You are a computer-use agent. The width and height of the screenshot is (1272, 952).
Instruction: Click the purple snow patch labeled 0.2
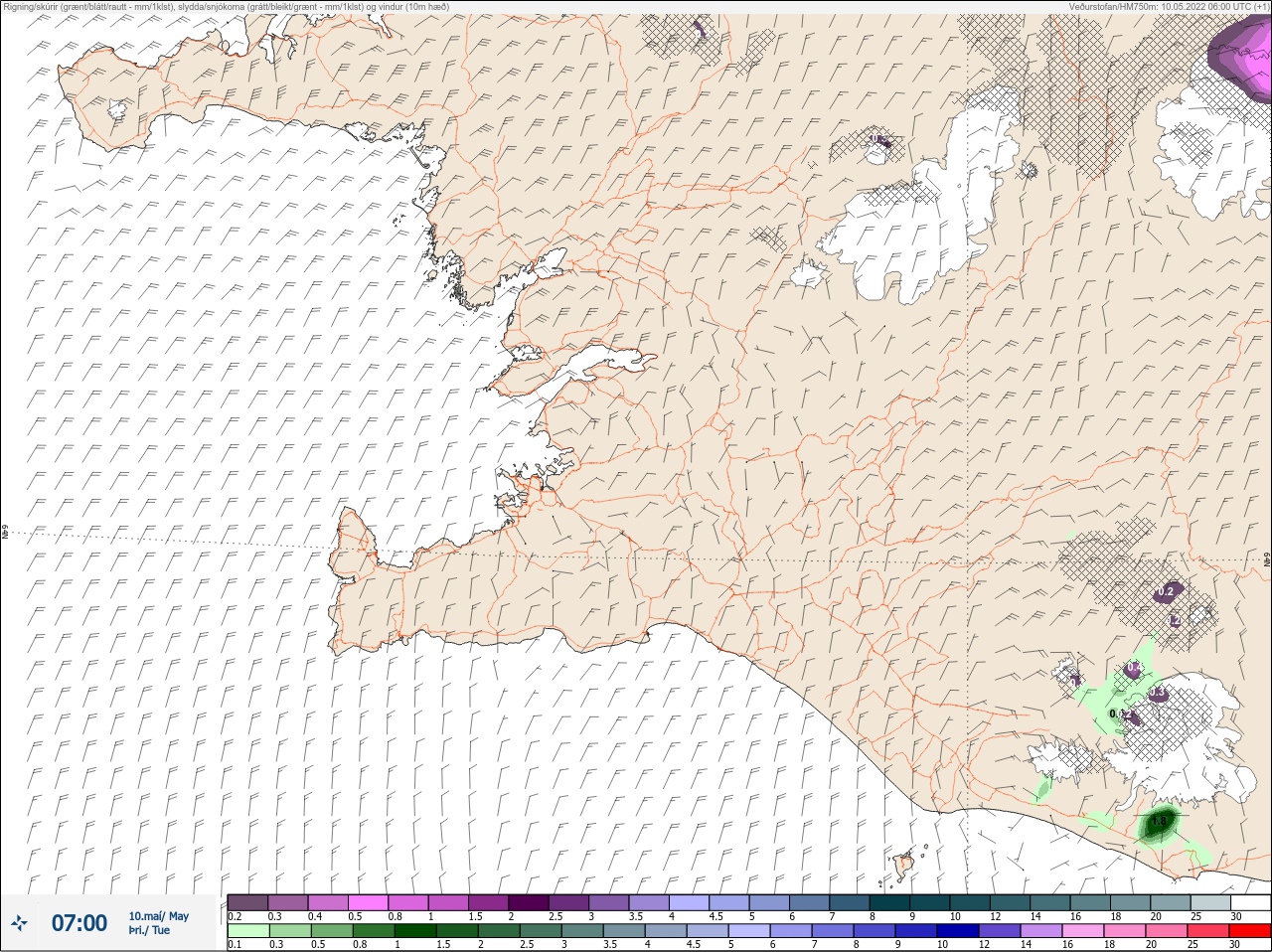1168,591
